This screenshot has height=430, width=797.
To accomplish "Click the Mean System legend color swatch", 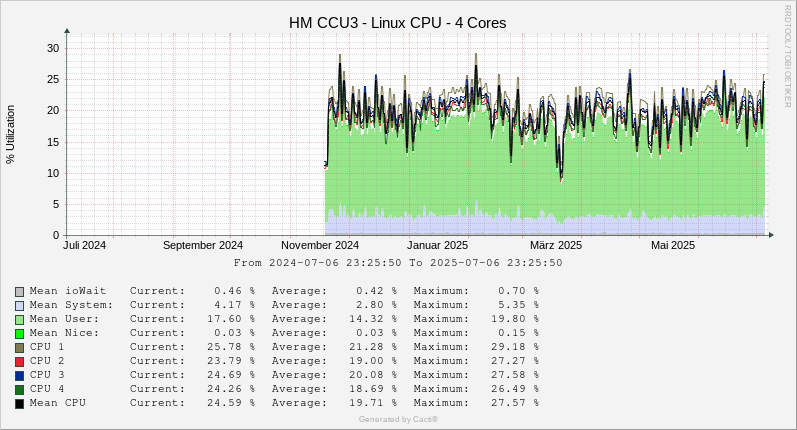I will (x=19, y=306).
